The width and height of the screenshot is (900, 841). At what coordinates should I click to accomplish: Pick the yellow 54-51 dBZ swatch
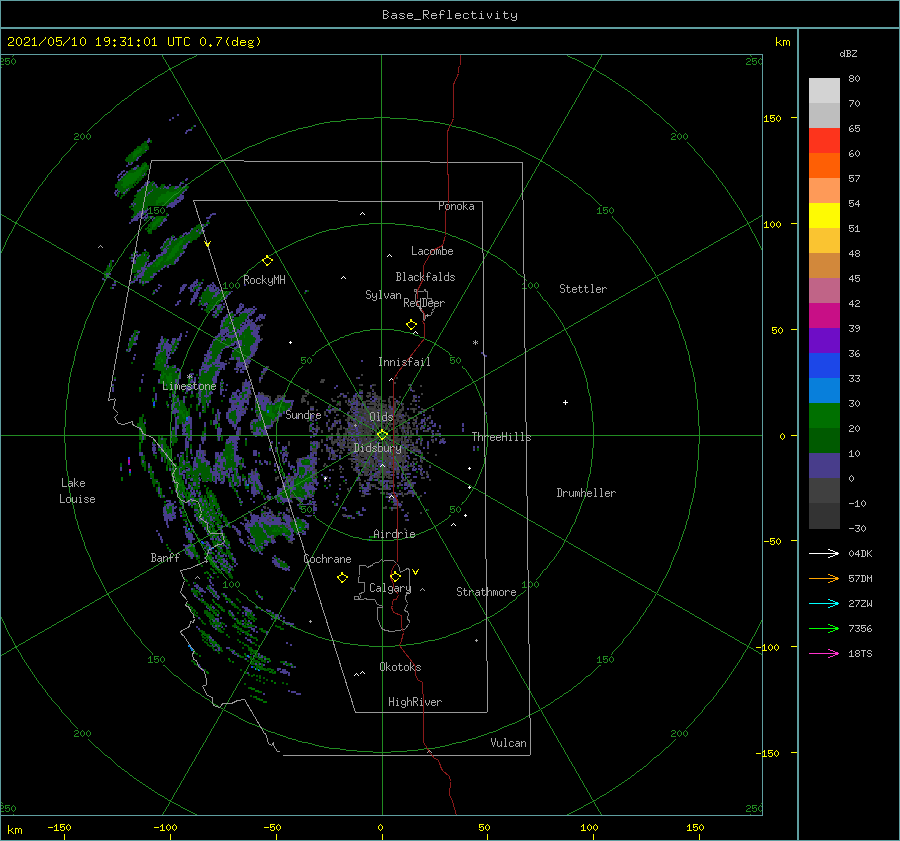click(x=824, y=216)
